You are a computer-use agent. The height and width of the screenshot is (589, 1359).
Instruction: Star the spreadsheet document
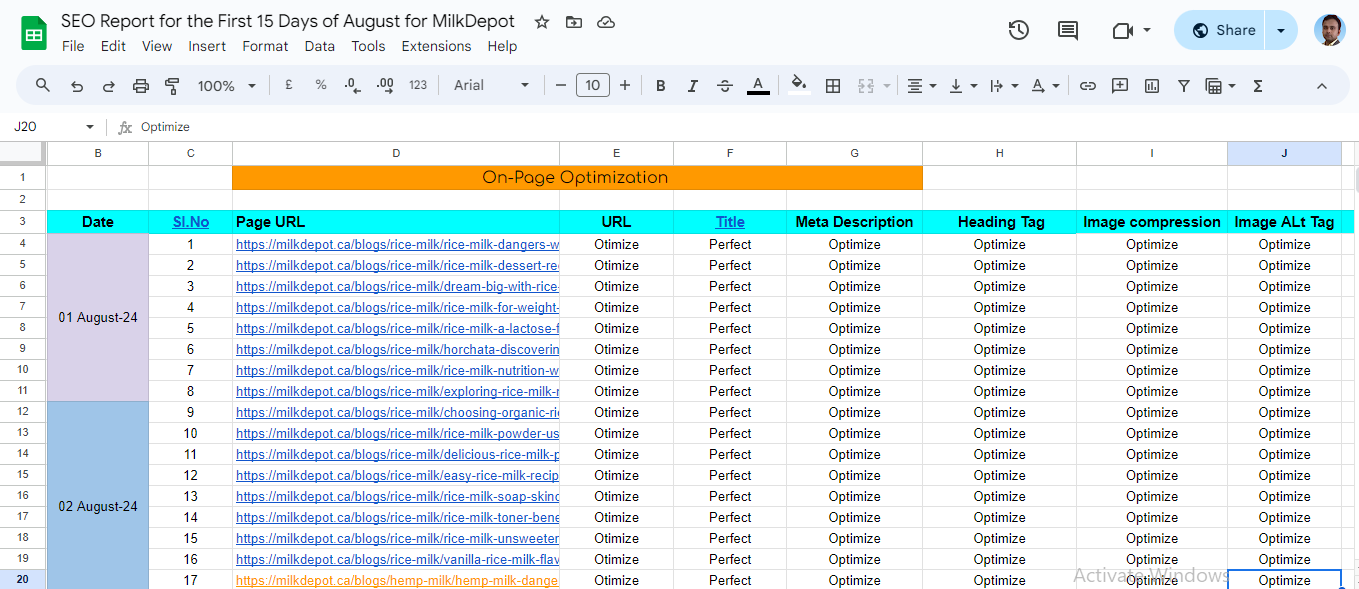tap(542, 22)
